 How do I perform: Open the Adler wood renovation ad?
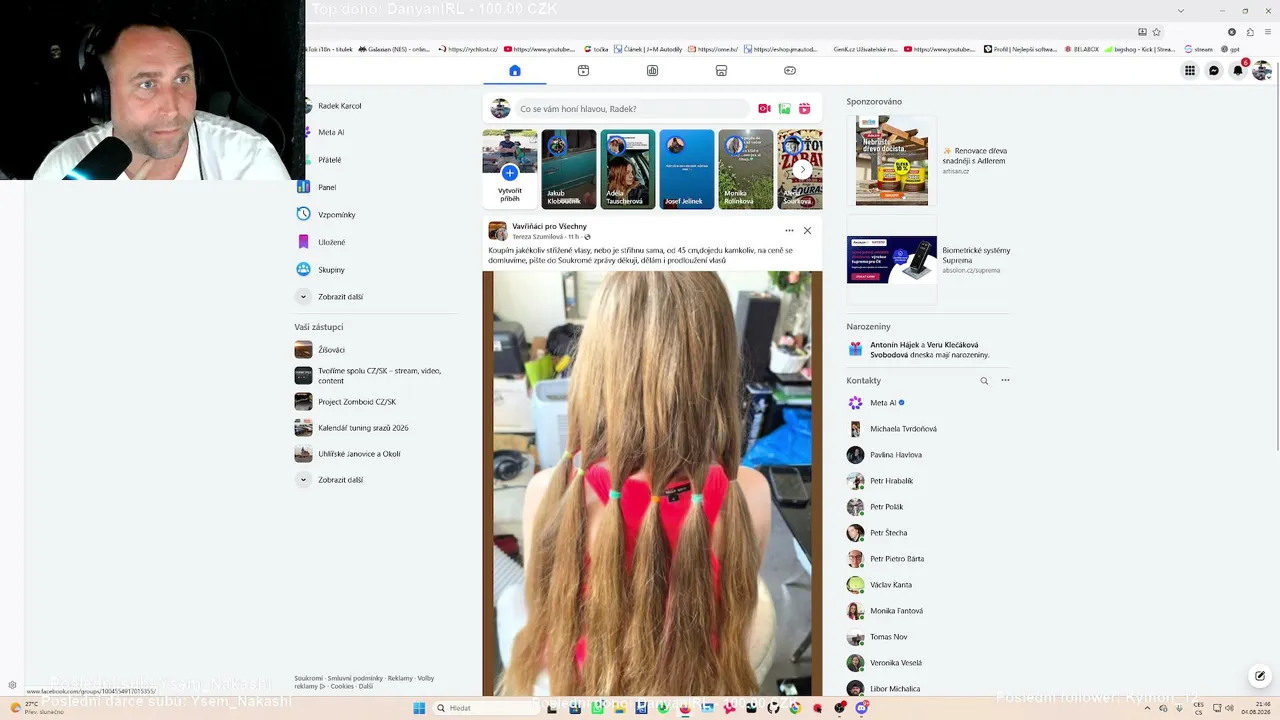point(928,160)
